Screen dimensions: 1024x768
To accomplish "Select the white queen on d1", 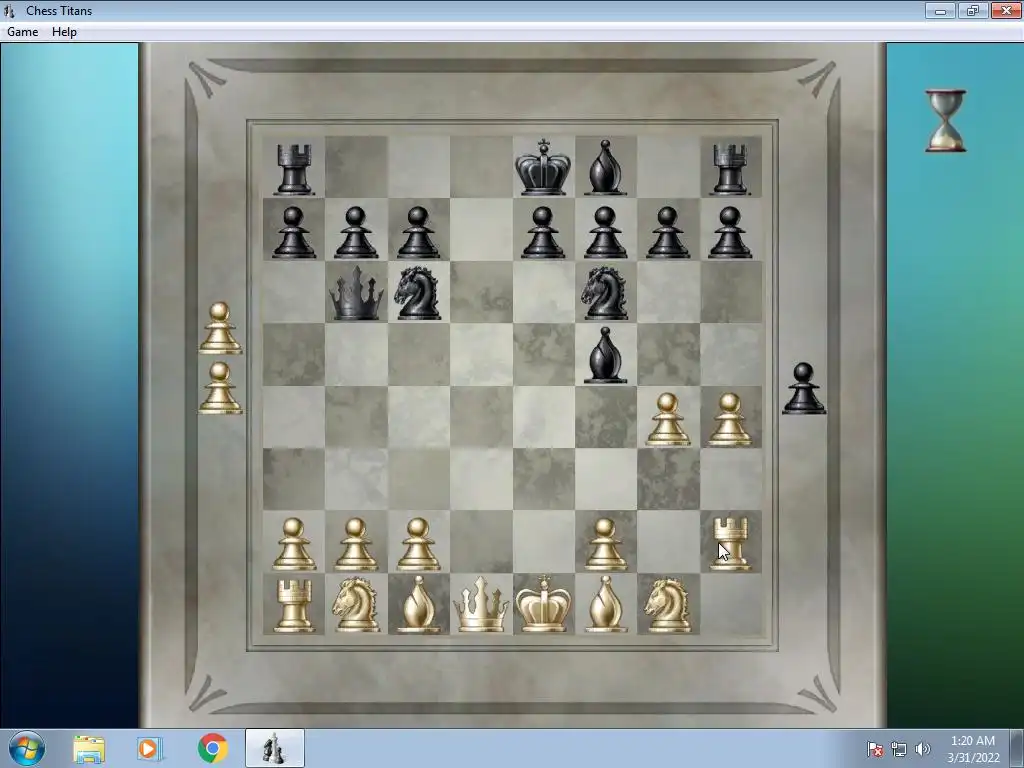I will (x=481, y=605).
